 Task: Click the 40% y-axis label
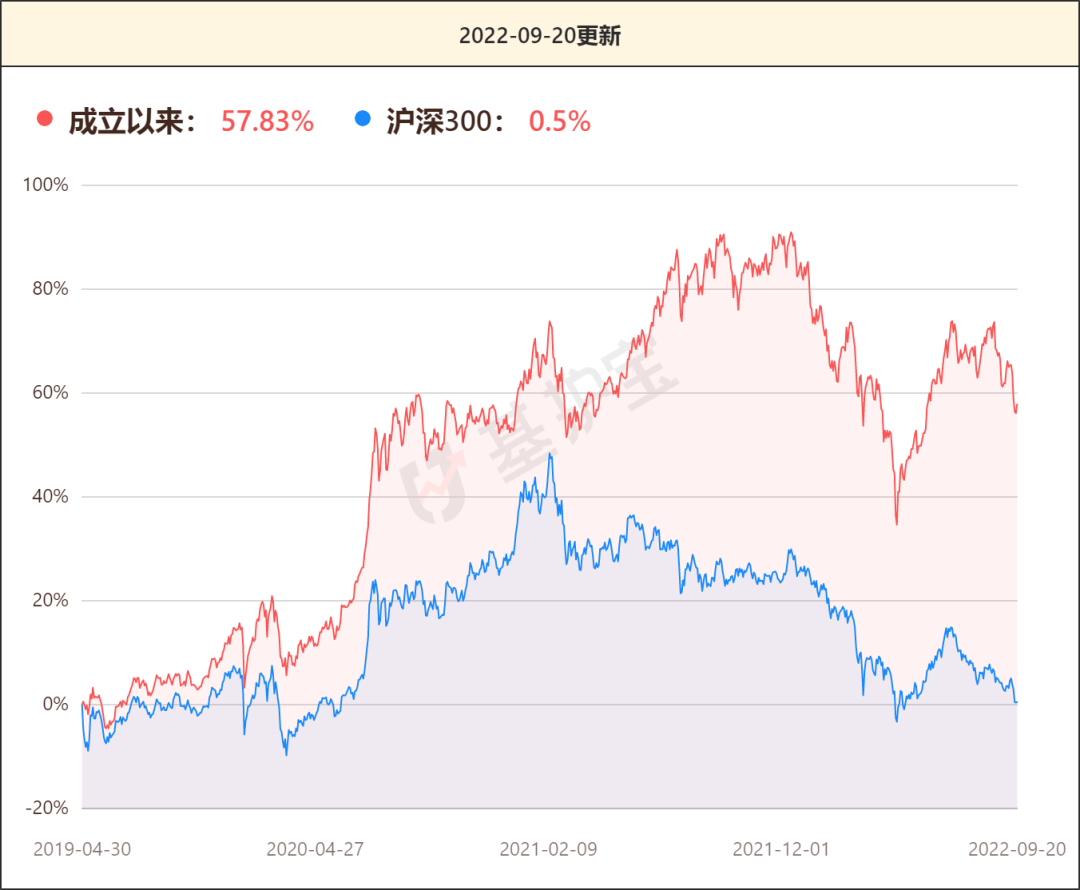48,497
